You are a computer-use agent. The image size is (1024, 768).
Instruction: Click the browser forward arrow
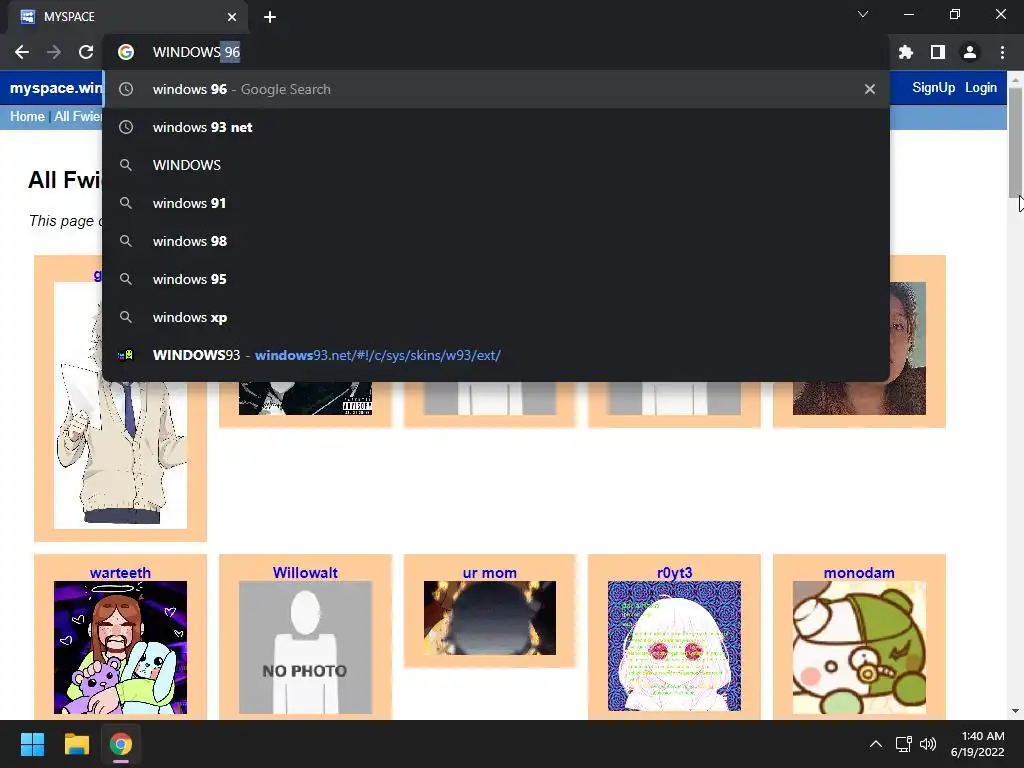pos(54,52)
